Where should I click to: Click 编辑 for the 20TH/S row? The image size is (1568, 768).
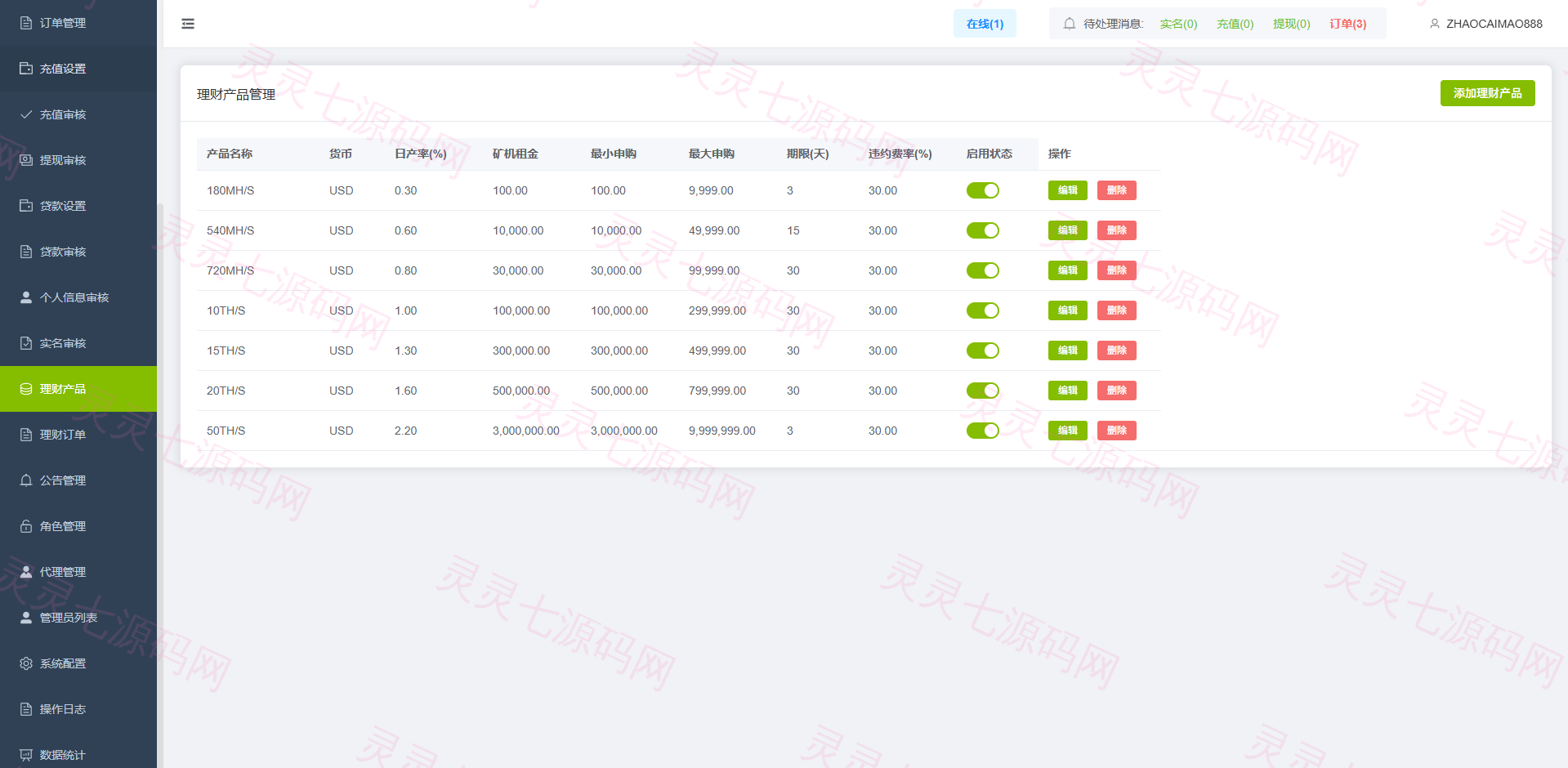(1067, 391)
